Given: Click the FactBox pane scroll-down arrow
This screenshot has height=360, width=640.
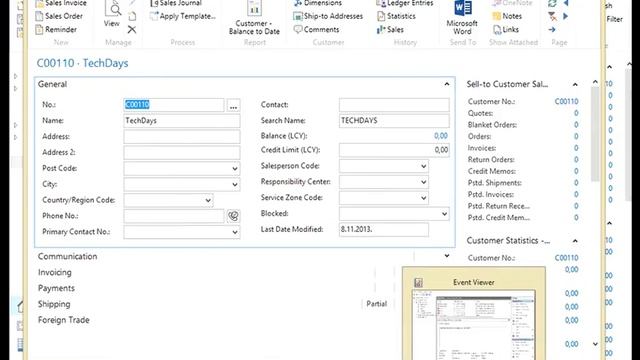Looking at the screenshot, I should [595, 344].
